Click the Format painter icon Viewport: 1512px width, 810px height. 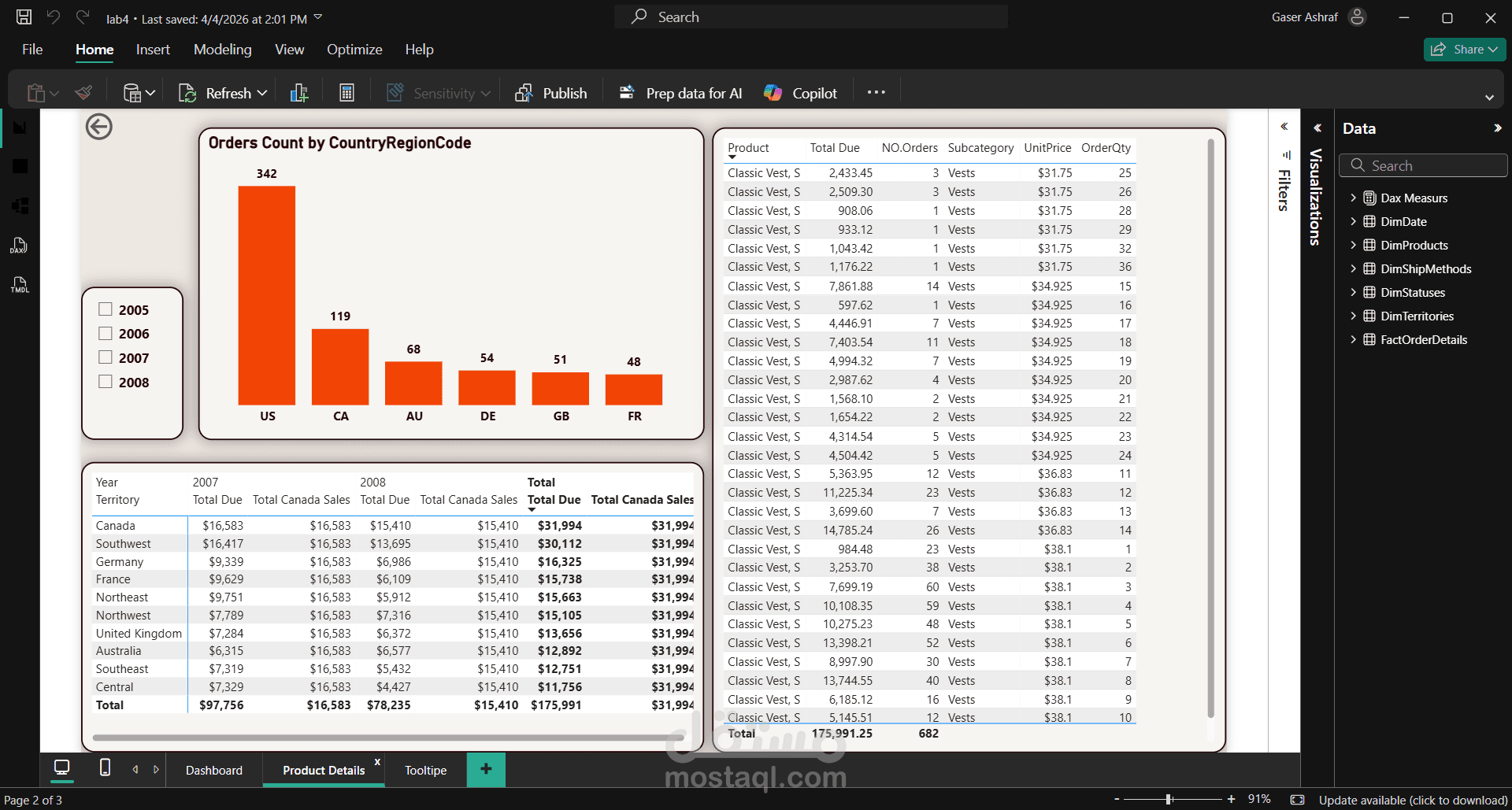tap(84, 93)
